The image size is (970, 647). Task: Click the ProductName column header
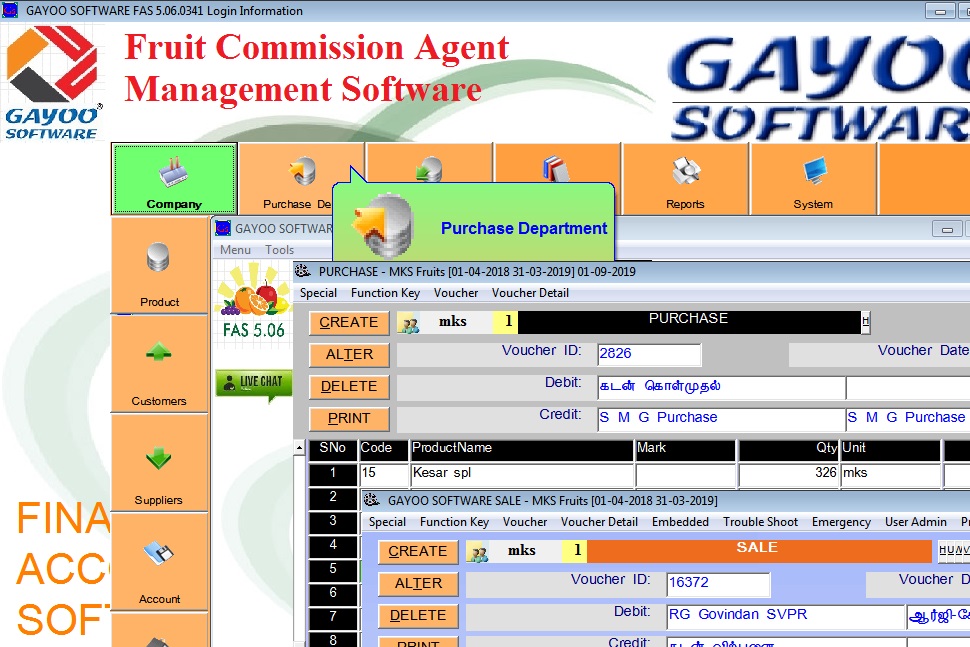pos(522,450)
